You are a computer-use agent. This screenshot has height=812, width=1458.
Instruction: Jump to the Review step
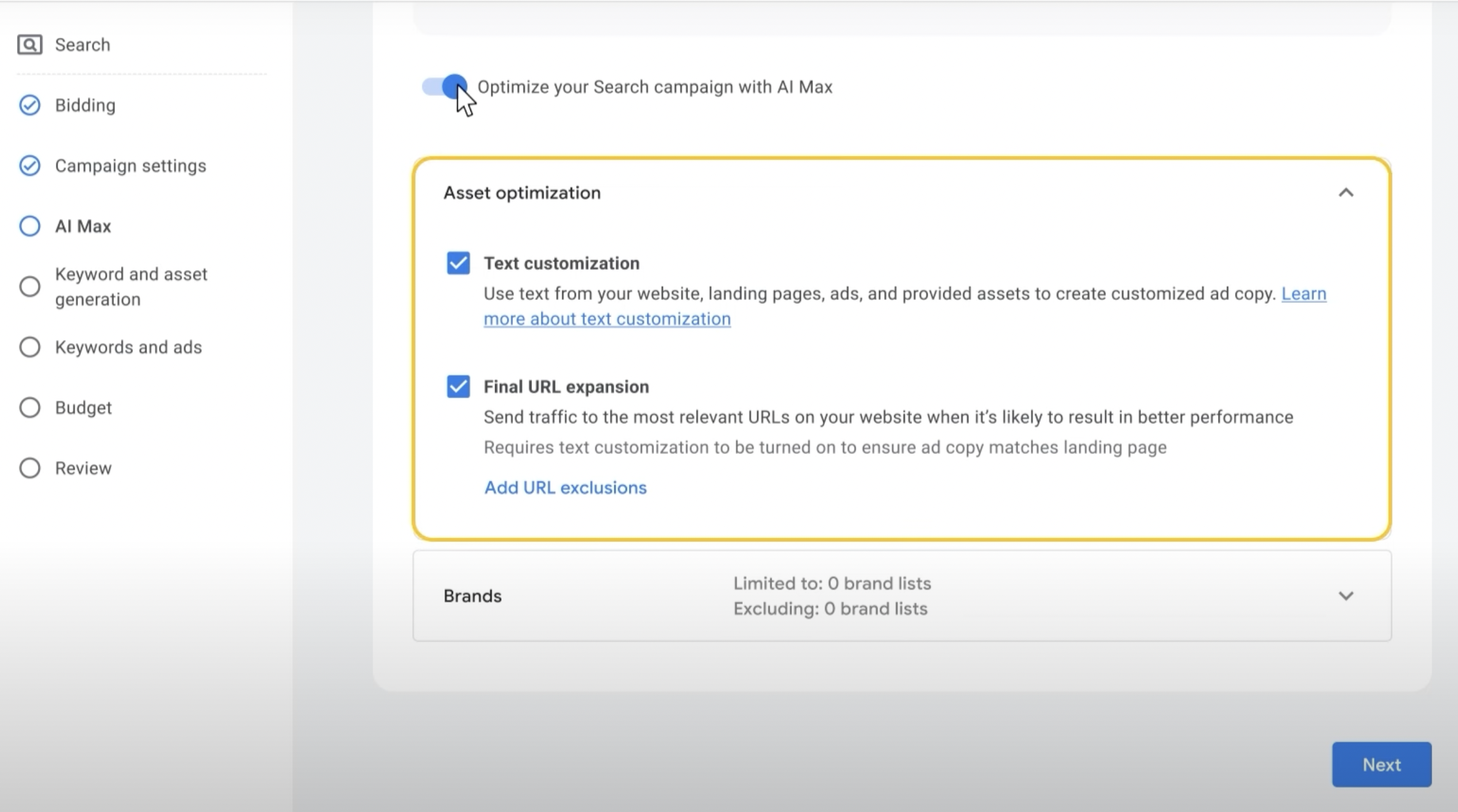click(83, 468)
